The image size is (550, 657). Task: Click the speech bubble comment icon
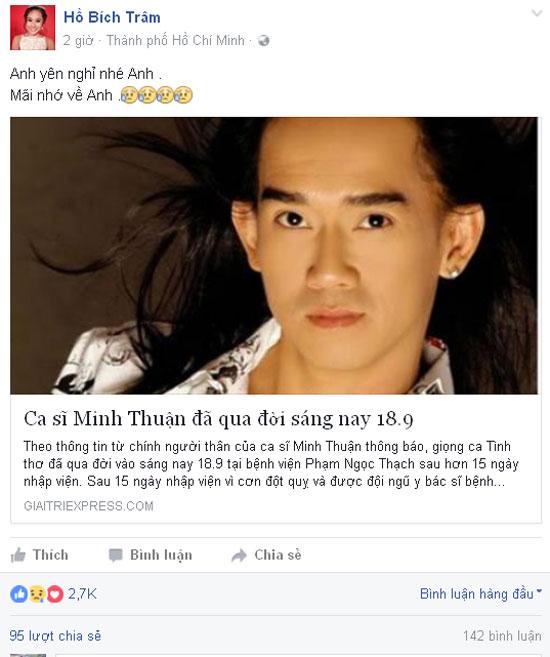(116, 555)
